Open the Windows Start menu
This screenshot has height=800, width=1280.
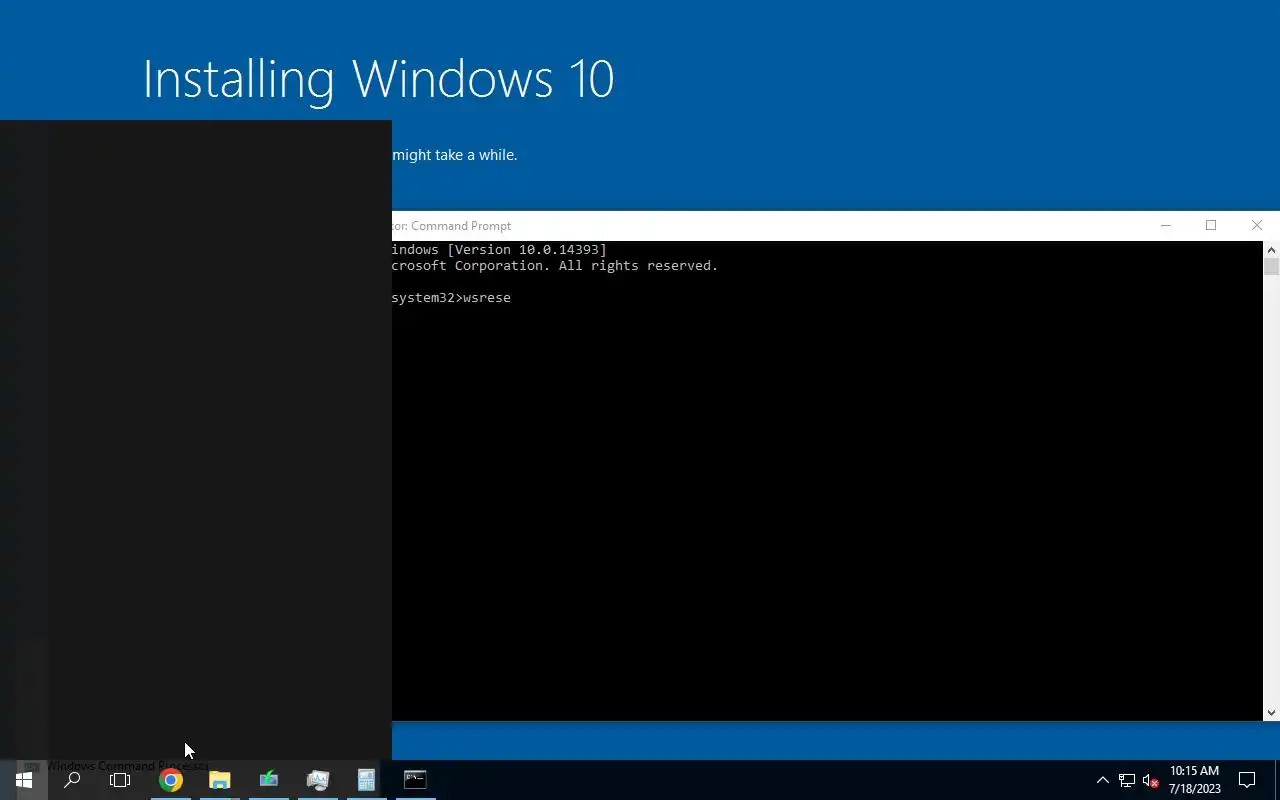tap(23, 780)
